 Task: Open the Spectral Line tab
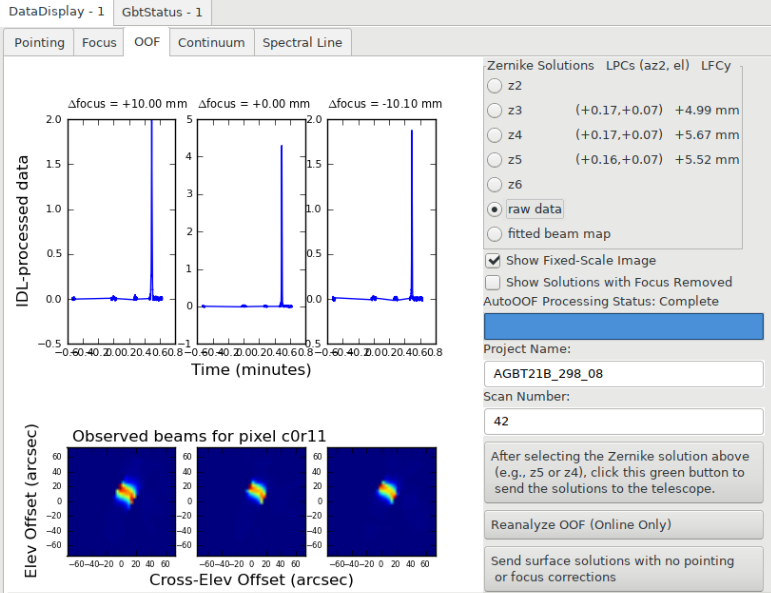tap(302, 43)
